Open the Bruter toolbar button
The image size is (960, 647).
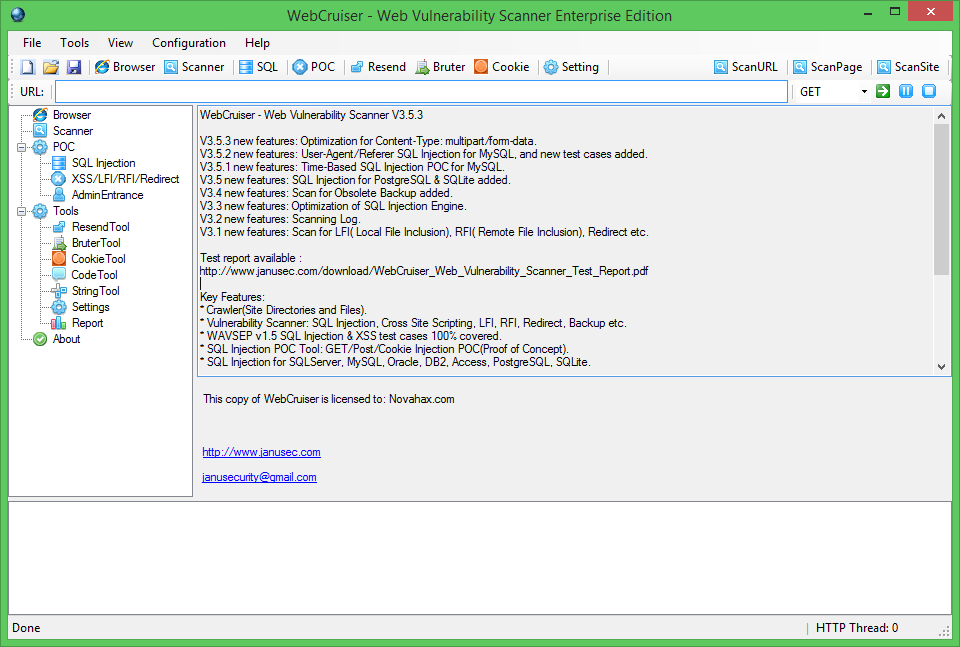(440, 67)
